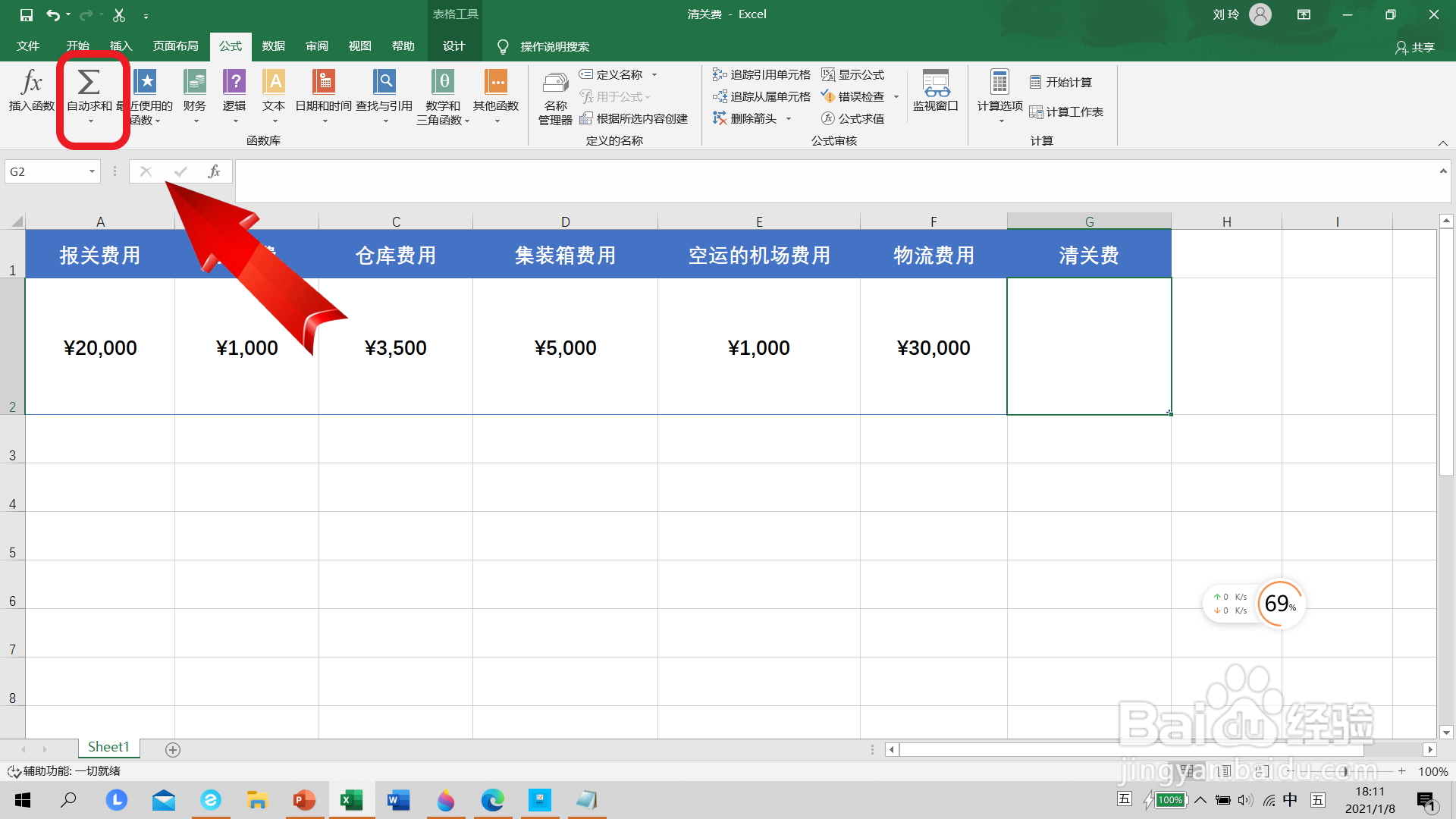Switch to the View (视图) tab
The image size is (1456, 819).
tap(360, 46)
